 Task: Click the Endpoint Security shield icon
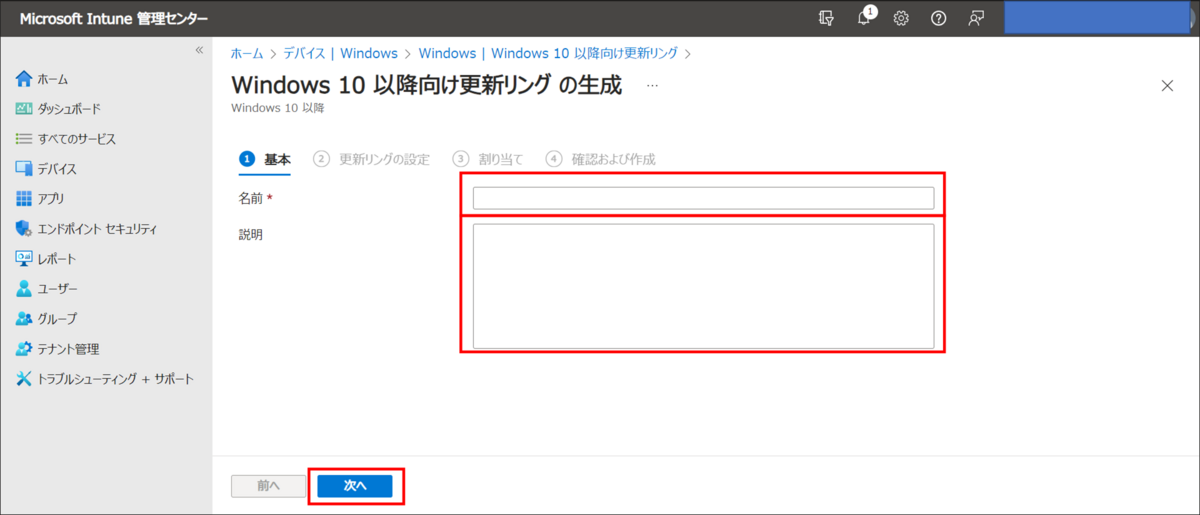pos(24,229)
